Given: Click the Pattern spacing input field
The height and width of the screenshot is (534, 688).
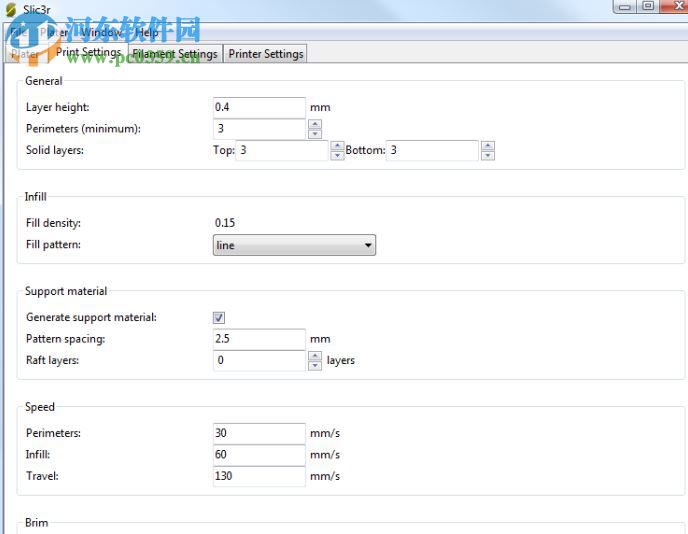Looking at the screenshot, I should click(x=259, y=339).
